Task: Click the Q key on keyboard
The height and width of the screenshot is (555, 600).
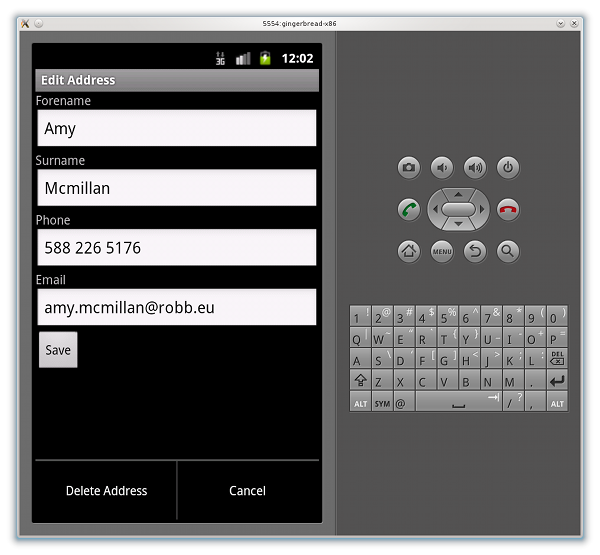Action: coord(360,337)
